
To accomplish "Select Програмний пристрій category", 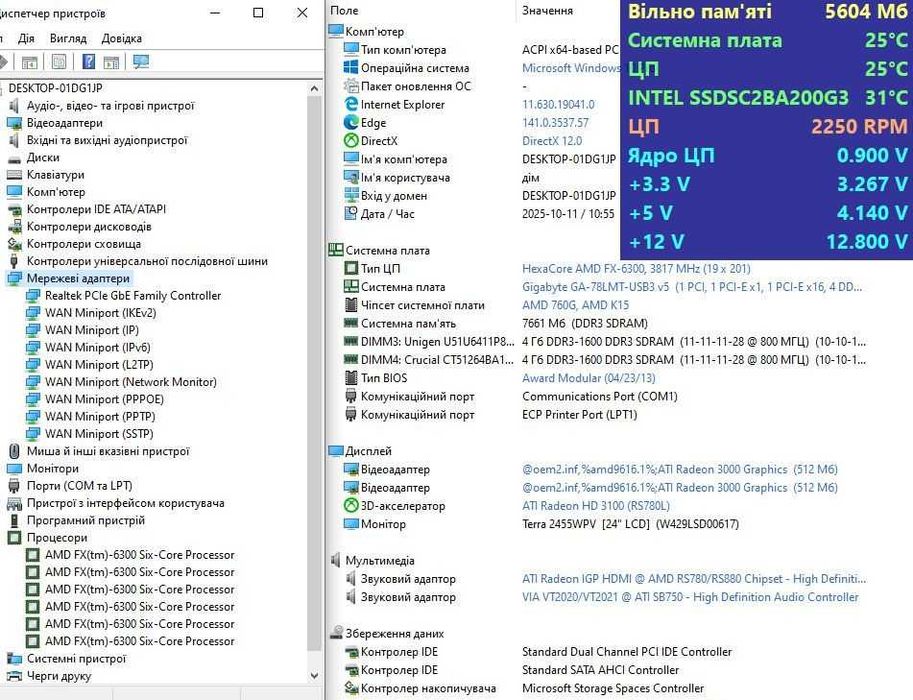I will pos(86,520).
